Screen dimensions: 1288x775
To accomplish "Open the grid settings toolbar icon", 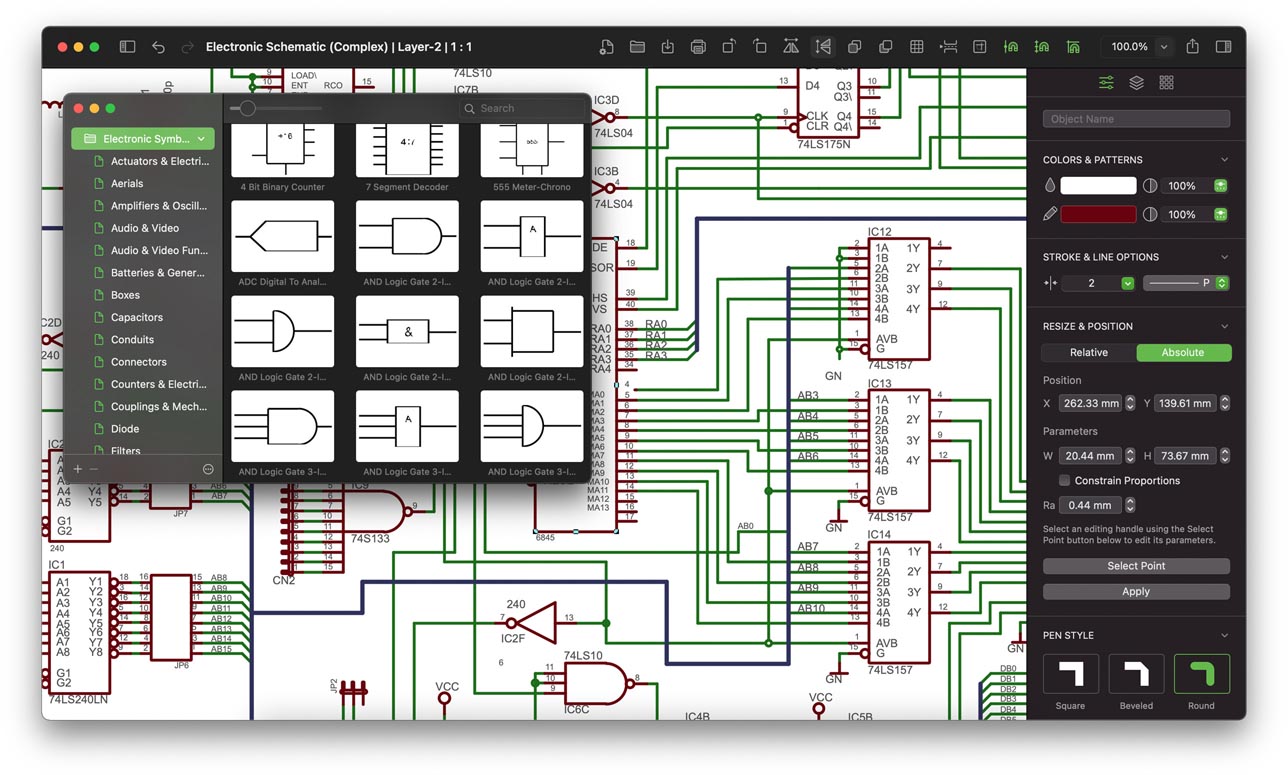I will coord(916,46).
